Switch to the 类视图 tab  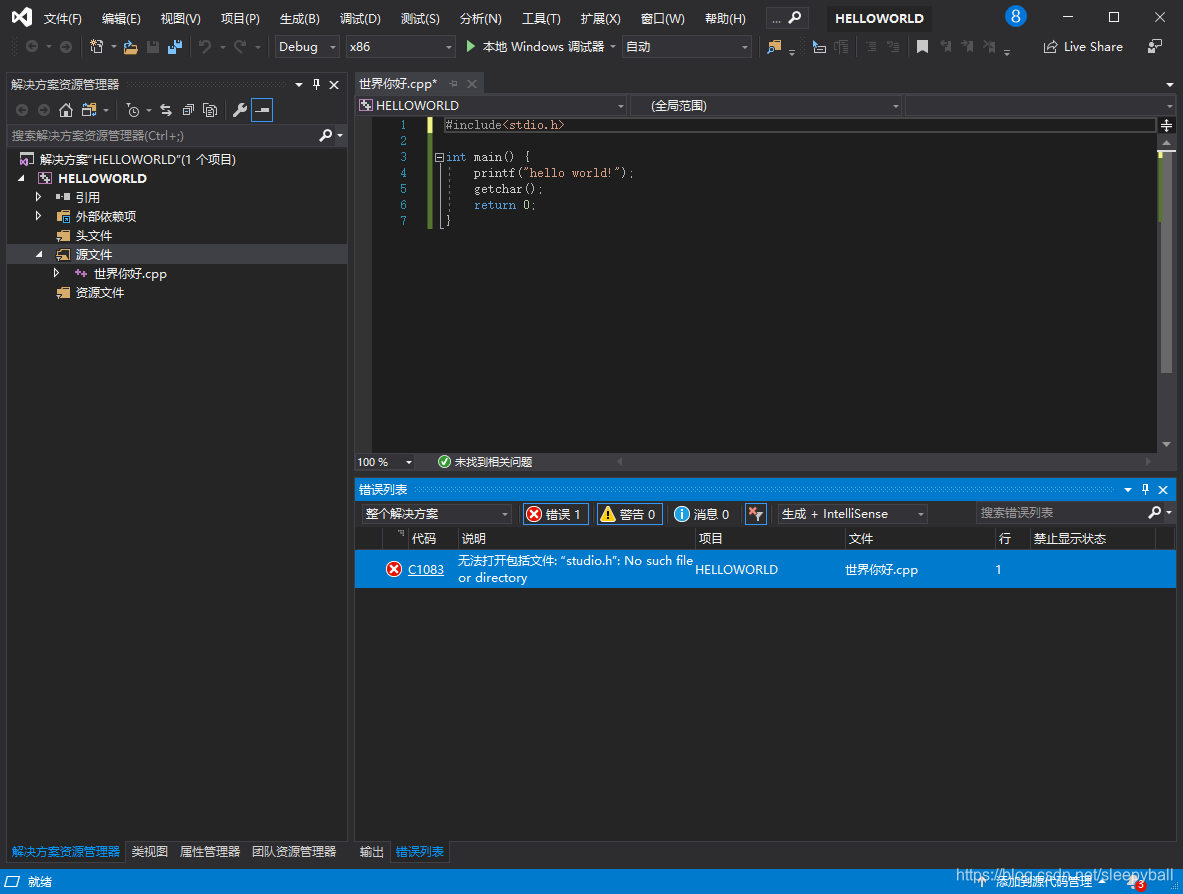[149, 852]
